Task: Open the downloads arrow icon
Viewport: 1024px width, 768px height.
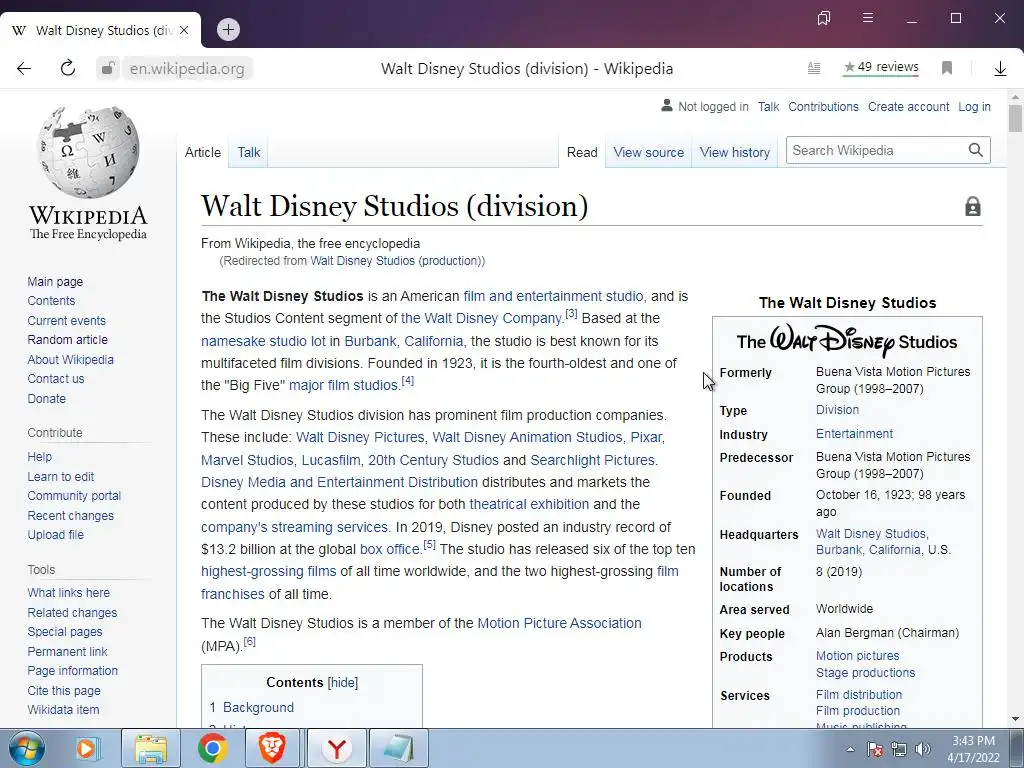Action: point(1000,69)
